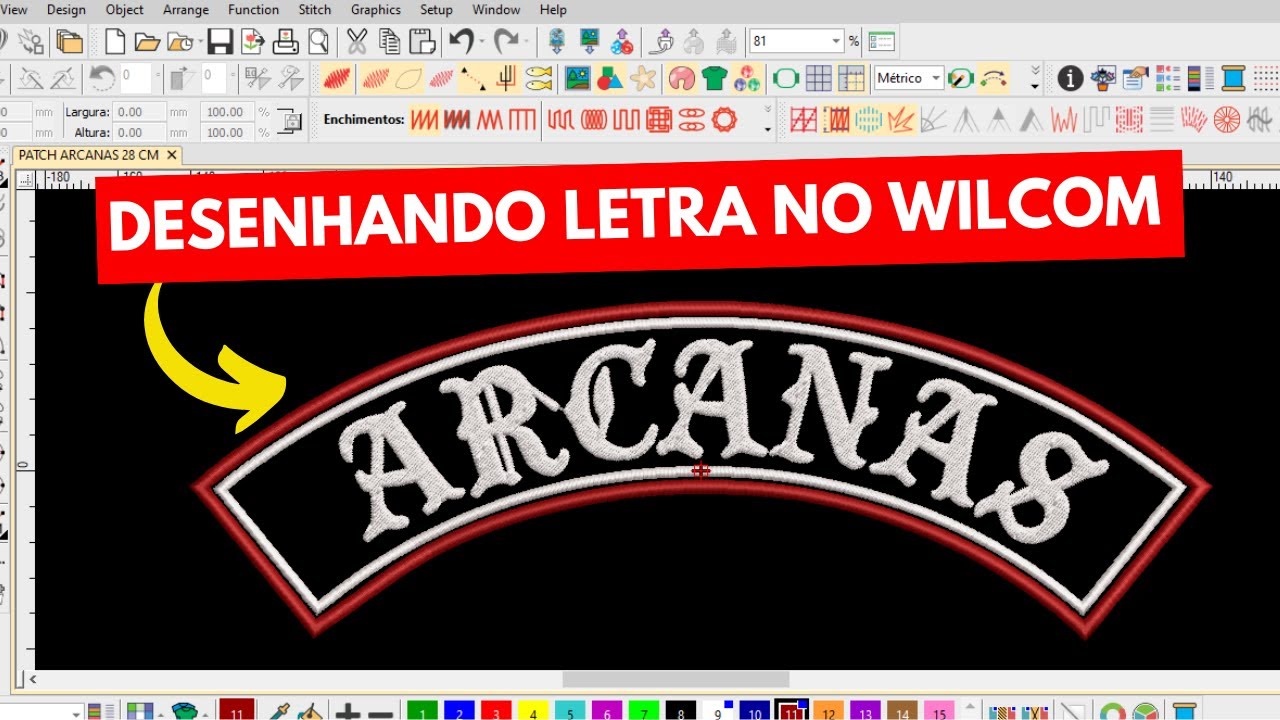Click the Largura width input field
Image resolution: width=1280 pixels, height=720 pixels.
[140, 112]
